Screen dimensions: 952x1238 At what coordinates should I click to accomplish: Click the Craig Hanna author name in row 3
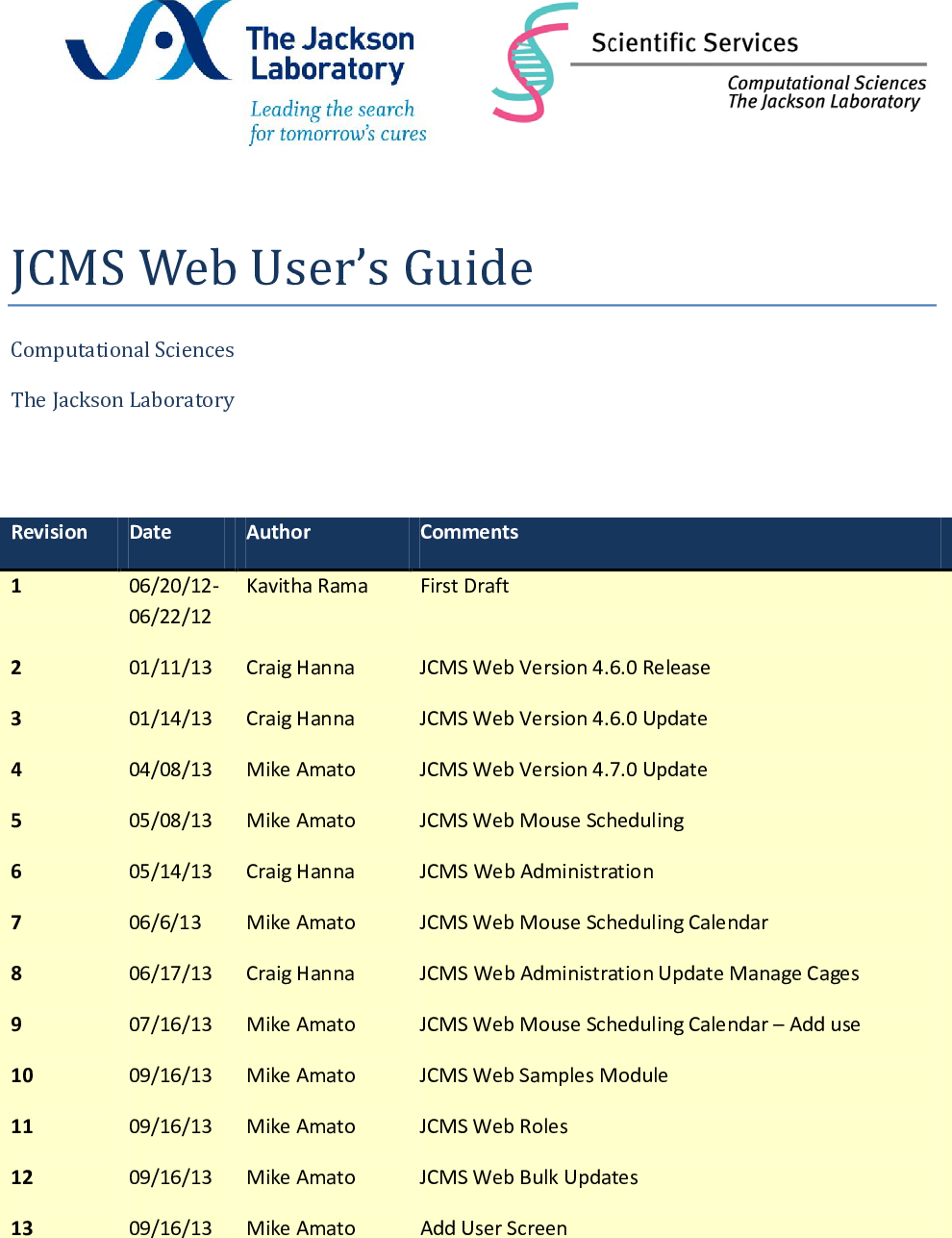[x=300, y=719]
